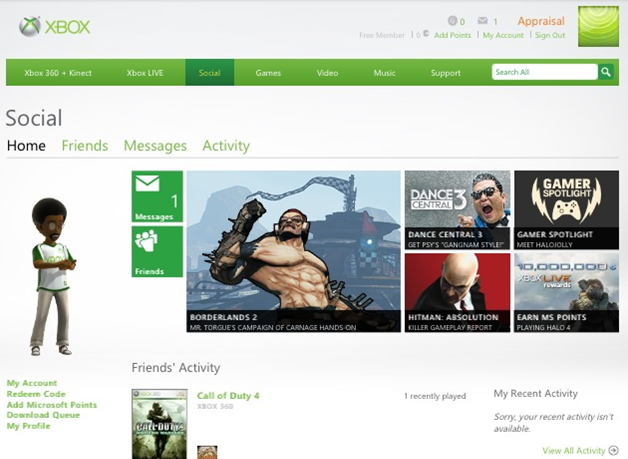This screenshot has height=459, width=628.
Task: Click the Redeem Code link
Action: (36, 394)
